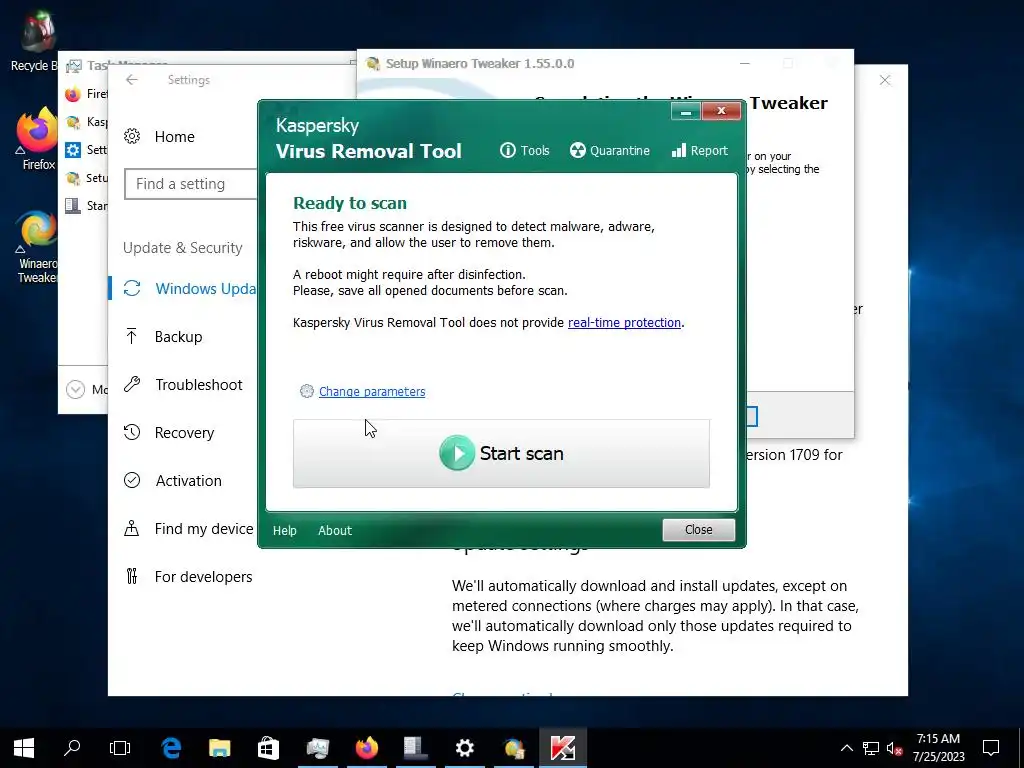Open the real-time protection link
1024x768 pixels.
pyautogui.click(x=624, y=323)
